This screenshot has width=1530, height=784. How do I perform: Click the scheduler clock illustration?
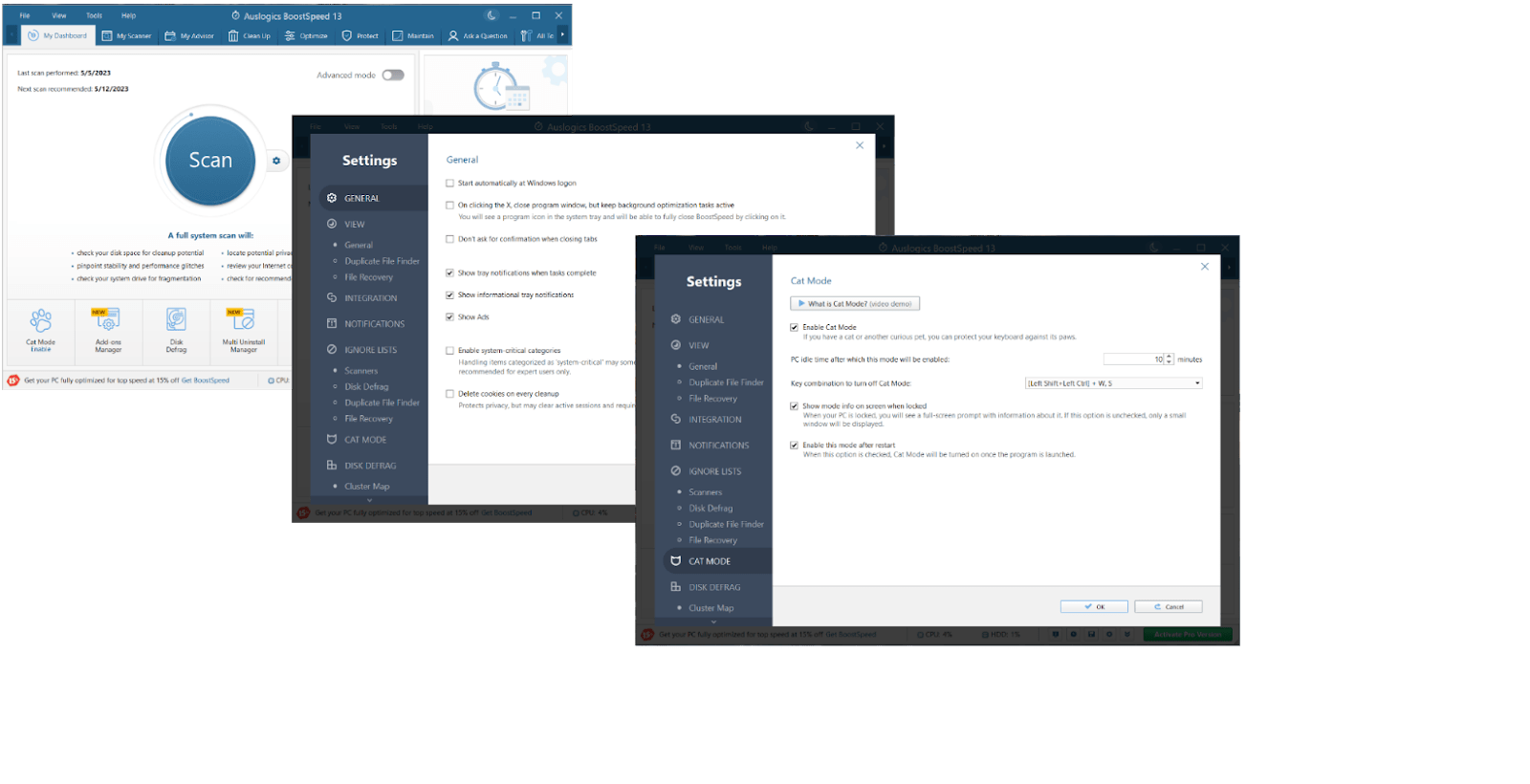pyautogui.click(x=501, y=87)
